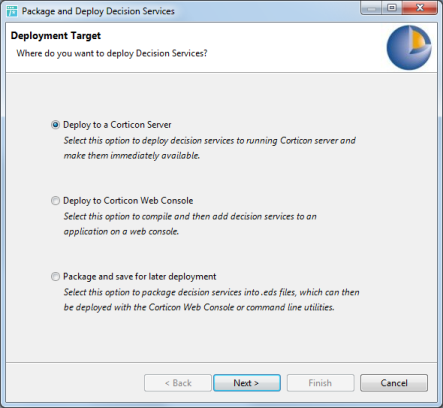Click the "Package and save for later deployment" label
This screenshot has height=408, width=443.
[140, 277]
